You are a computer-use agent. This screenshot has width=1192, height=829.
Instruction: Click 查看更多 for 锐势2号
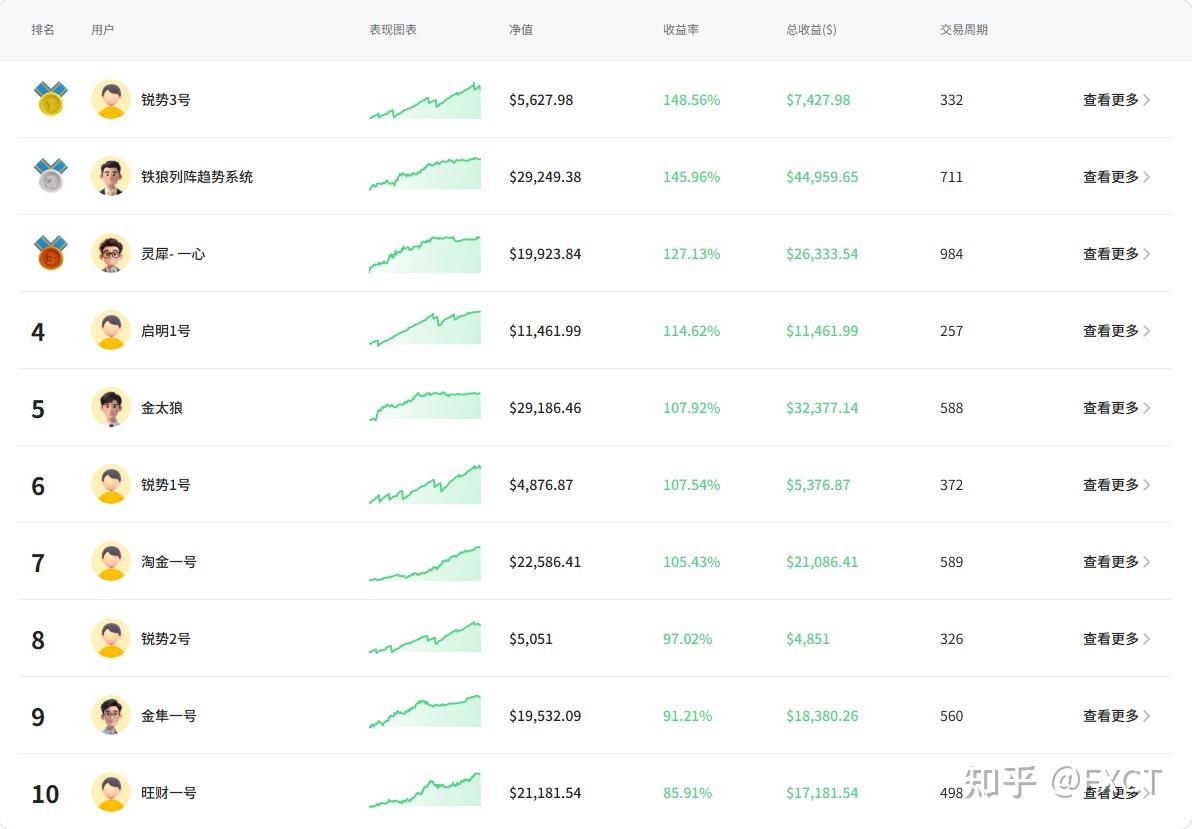(x=1116, y=638)
